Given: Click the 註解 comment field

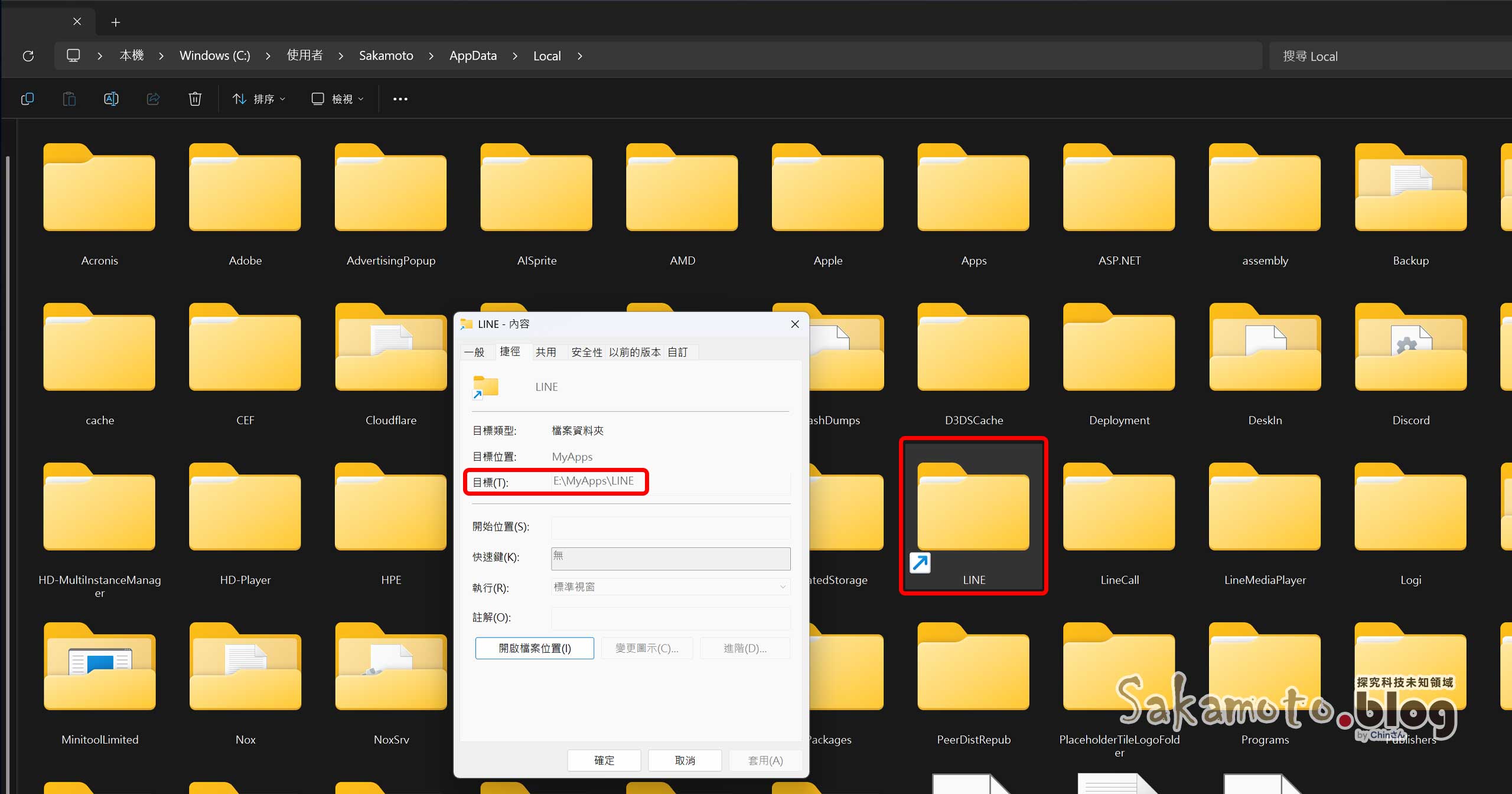Looking at the screenshot, I should point(670,618).
